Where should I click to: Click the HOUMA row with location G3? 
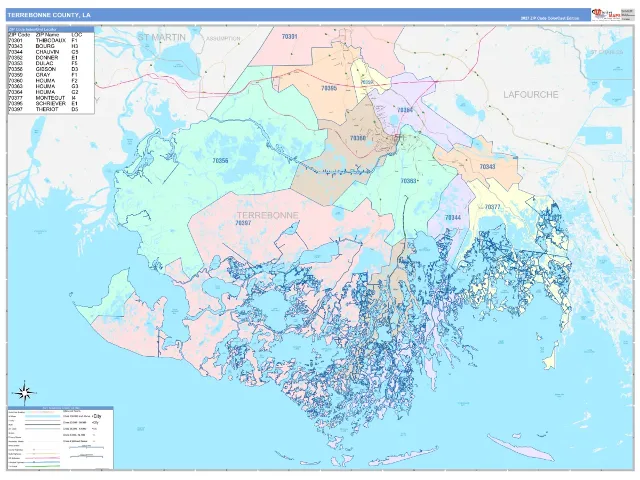pyautogui.click(x=43, y=87)
